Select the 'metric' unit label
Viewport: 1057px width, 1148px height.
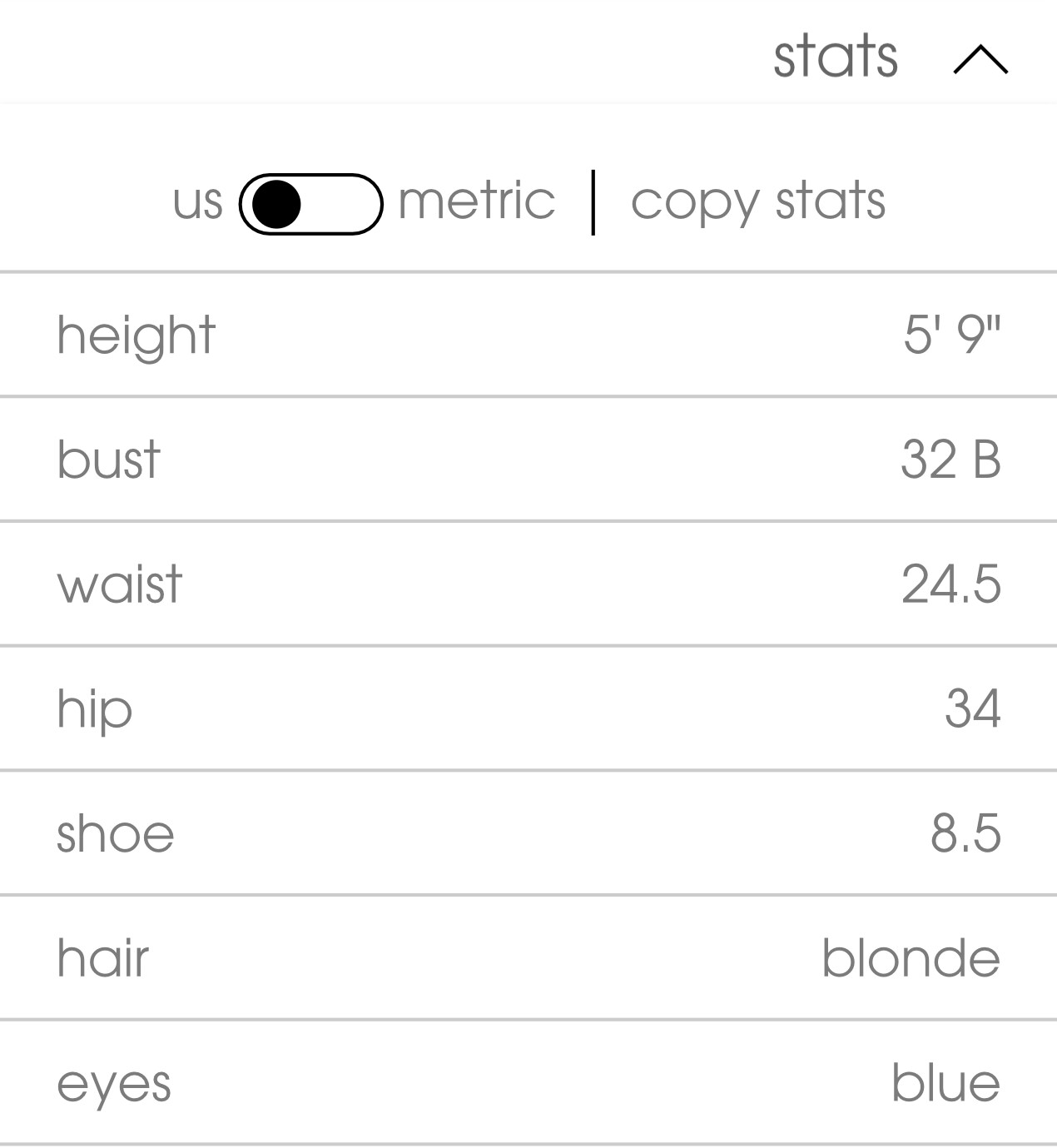pos(477,201)
